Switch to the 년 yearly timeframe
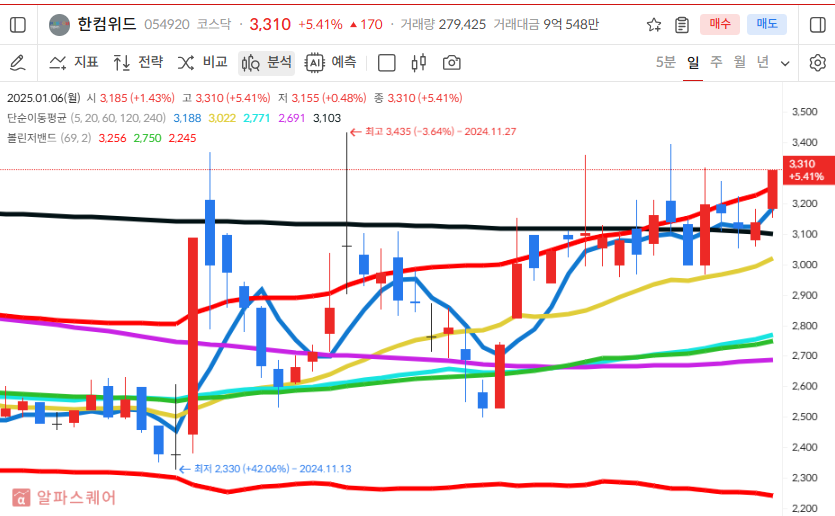Image resolution: width=835 pixels, height=516 pixels. click(x=763, y=62)
